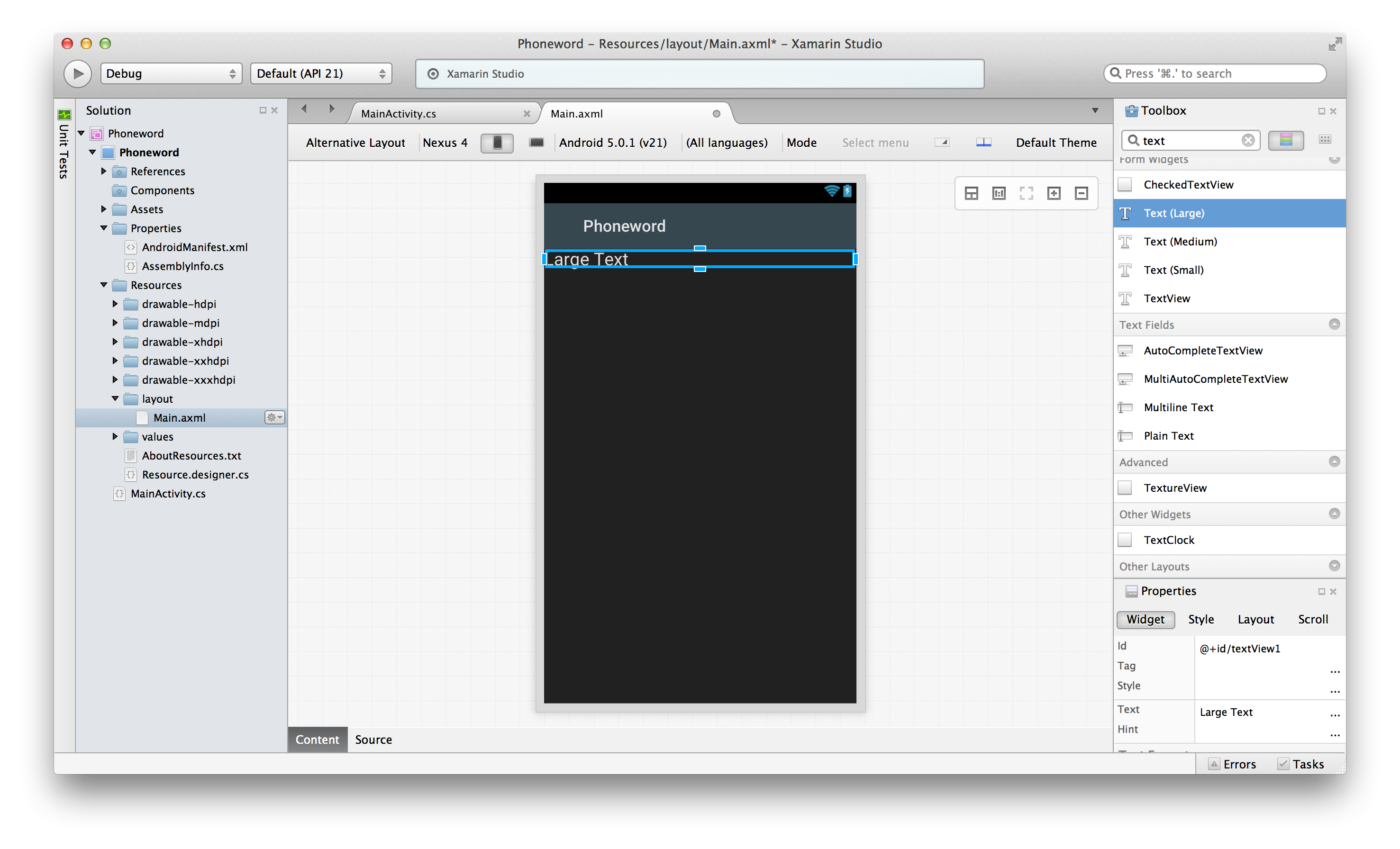Zoom in the designer canvas
Screen dimensions: 1400x849
click(x=1054, y=194)
